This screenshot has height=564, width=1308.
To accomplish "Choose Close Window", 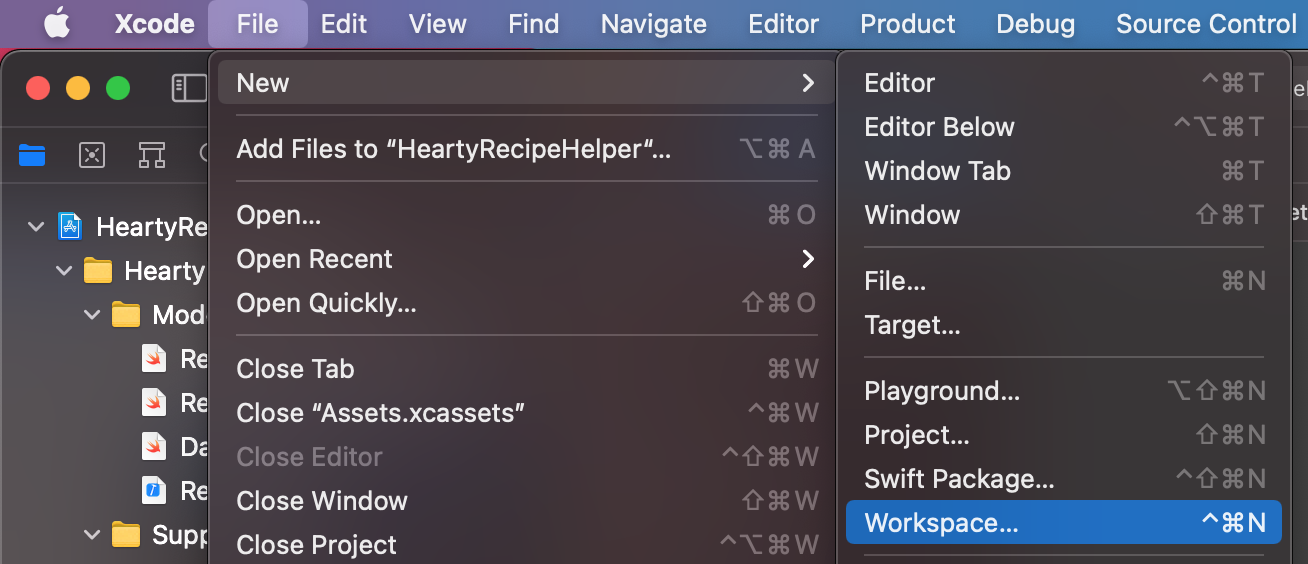I will [x=526, y=501].
